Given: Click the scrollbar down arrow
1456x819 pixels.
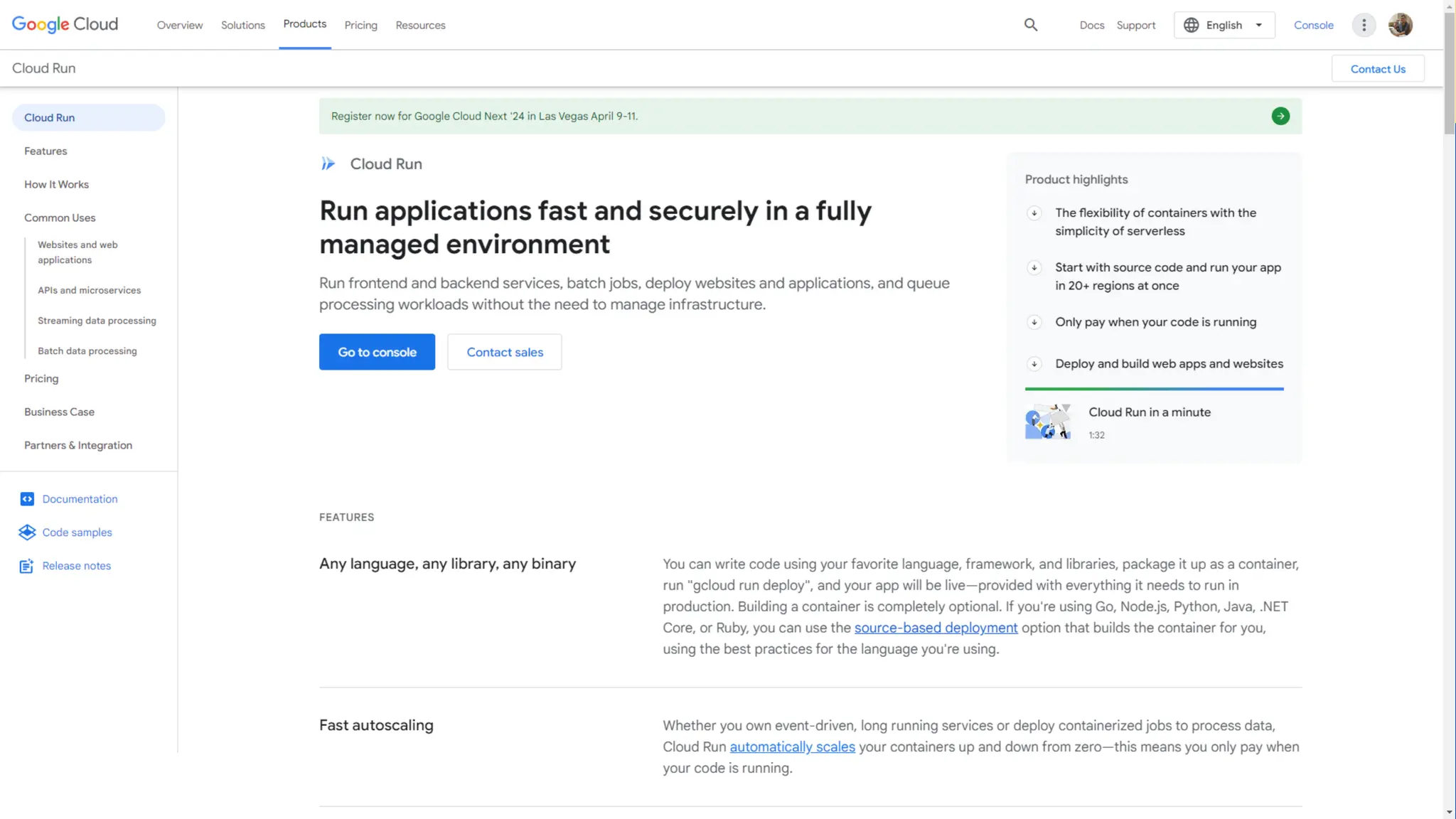Looking at the screenshot, I should pyautogui.click(x=1450, y=812).
